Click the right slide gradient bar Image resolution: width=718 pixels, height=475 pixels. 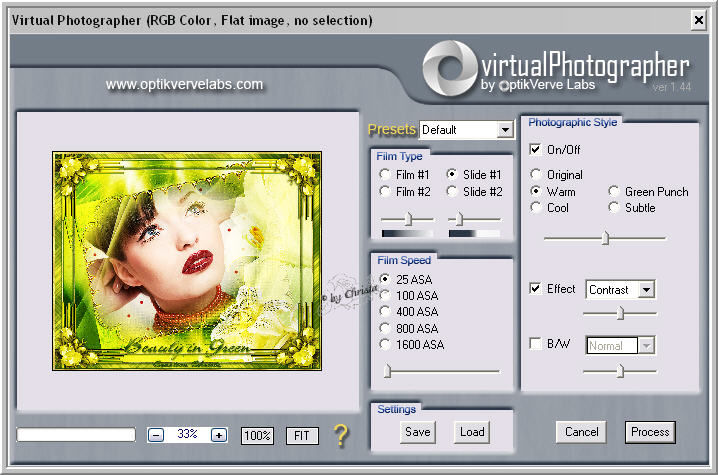point(474,234)
